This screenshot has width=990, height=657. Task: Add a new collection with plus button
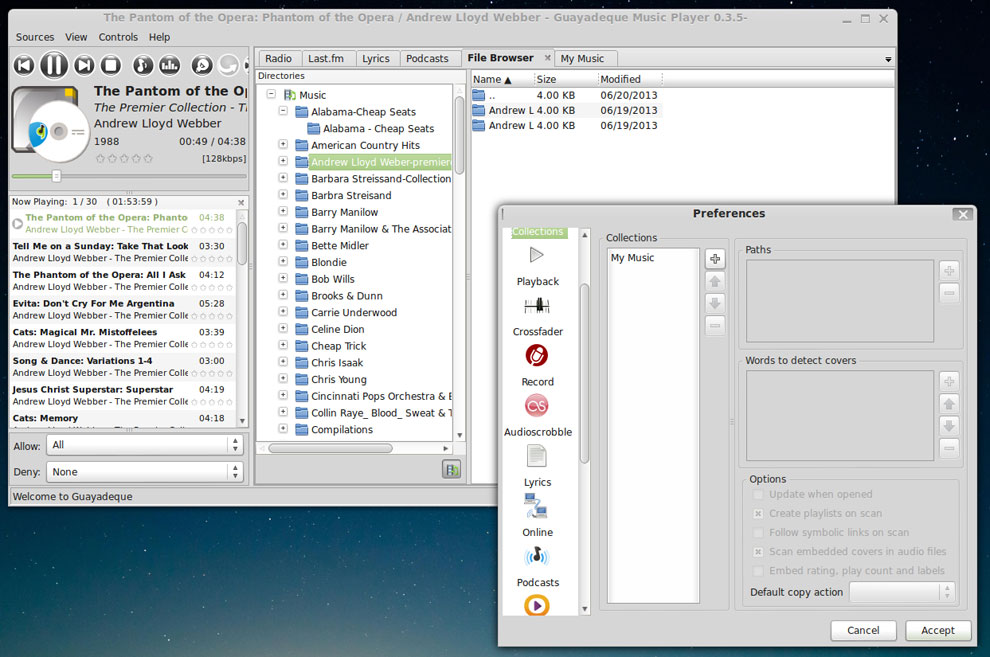715,259
